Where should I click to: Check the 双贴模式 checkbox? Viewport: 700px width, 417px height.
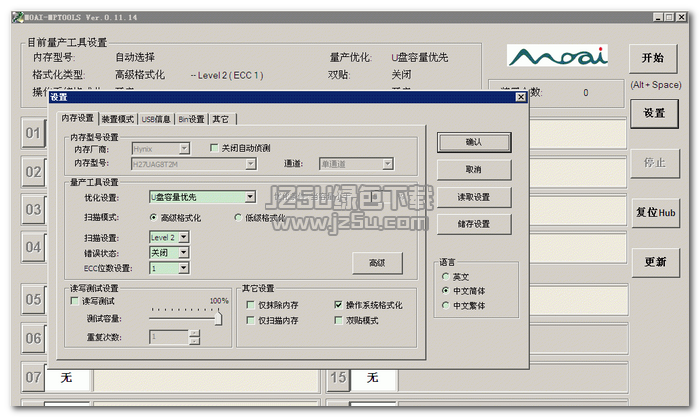(x=338, y=320)
